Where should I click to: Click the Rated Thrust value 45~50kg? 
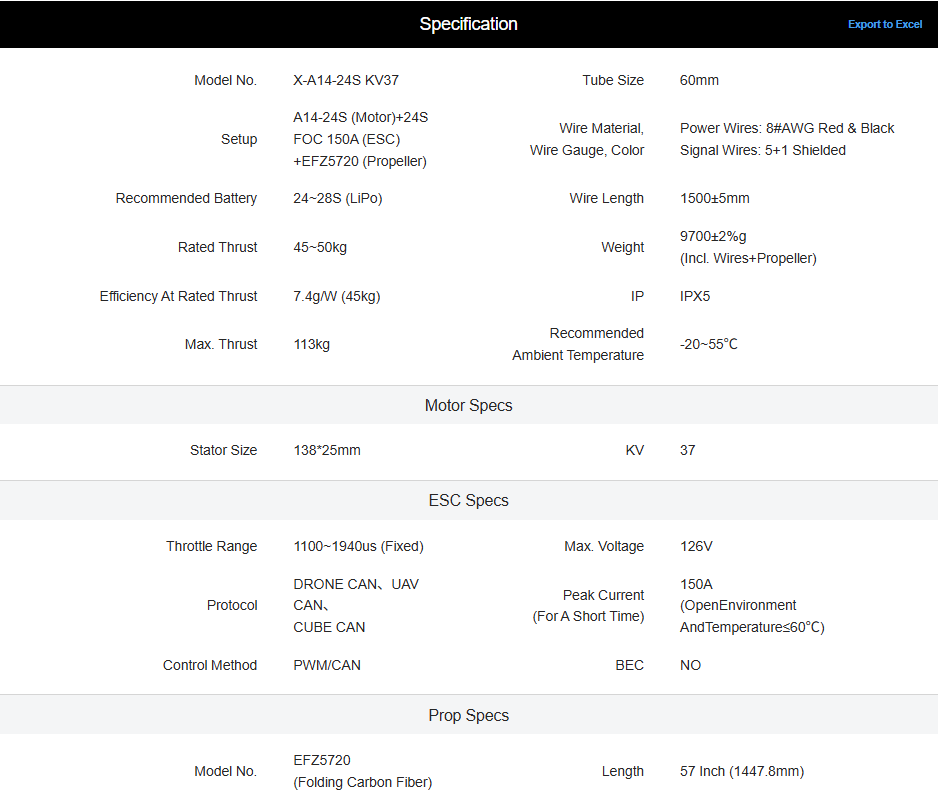pyautogui.click(x=320, y=248)
